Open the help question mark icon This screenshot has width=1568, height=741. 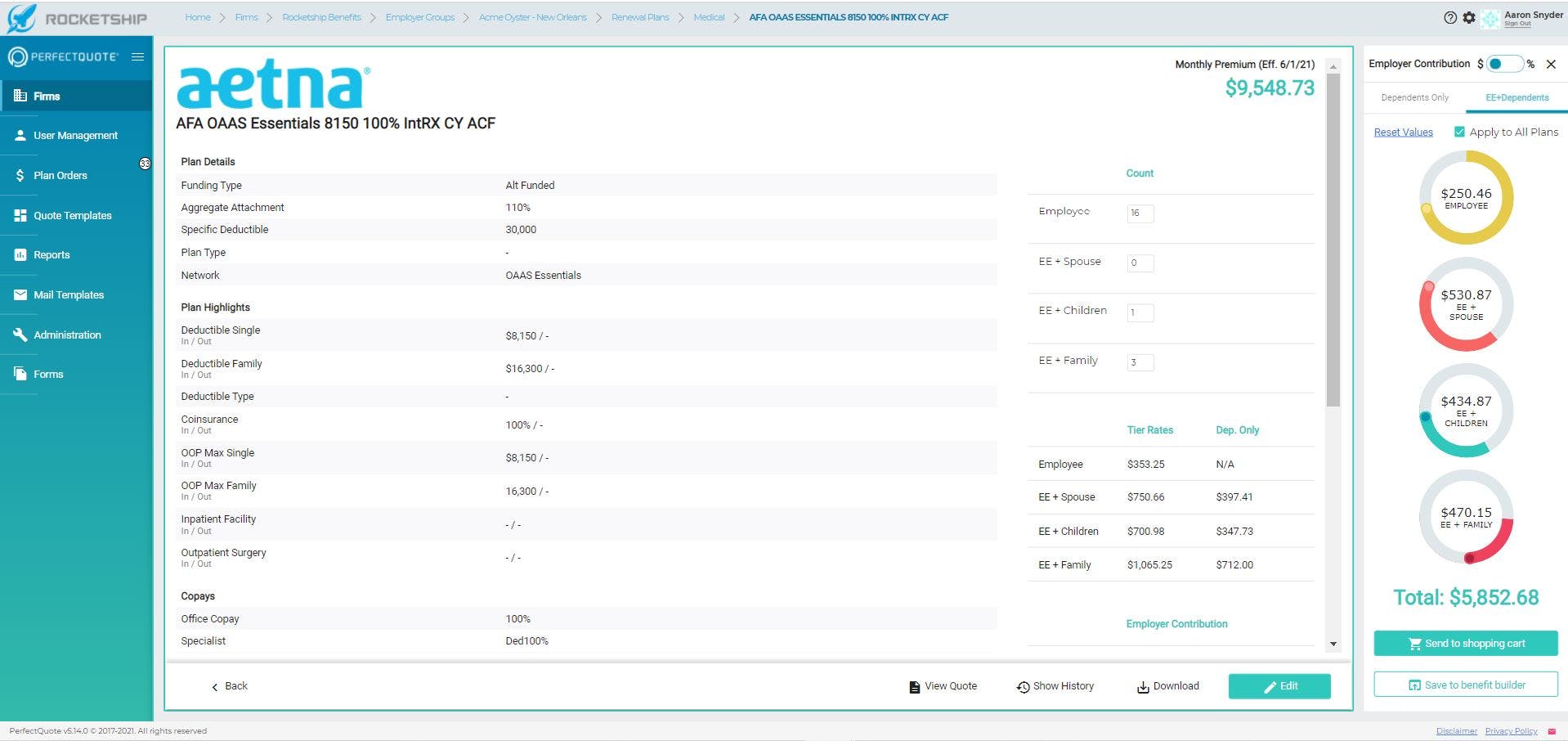click(1450, 17)
